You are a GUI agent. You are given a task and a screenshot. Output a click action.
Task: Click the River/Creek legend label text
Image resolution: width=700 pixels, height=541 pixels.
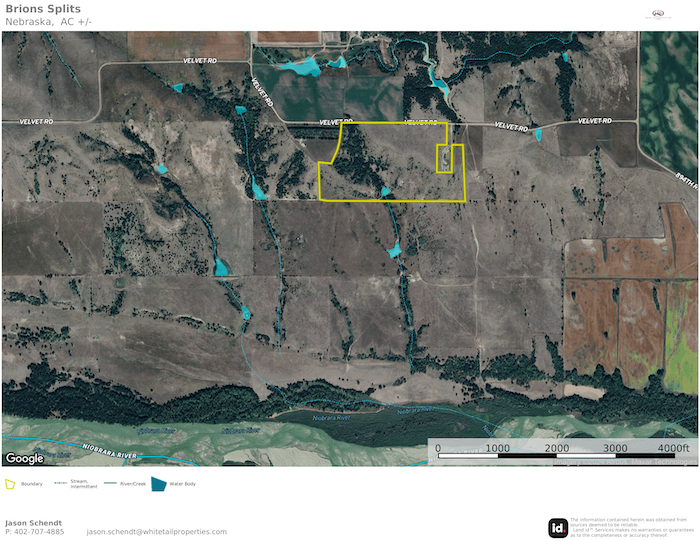tap(133, 484)
